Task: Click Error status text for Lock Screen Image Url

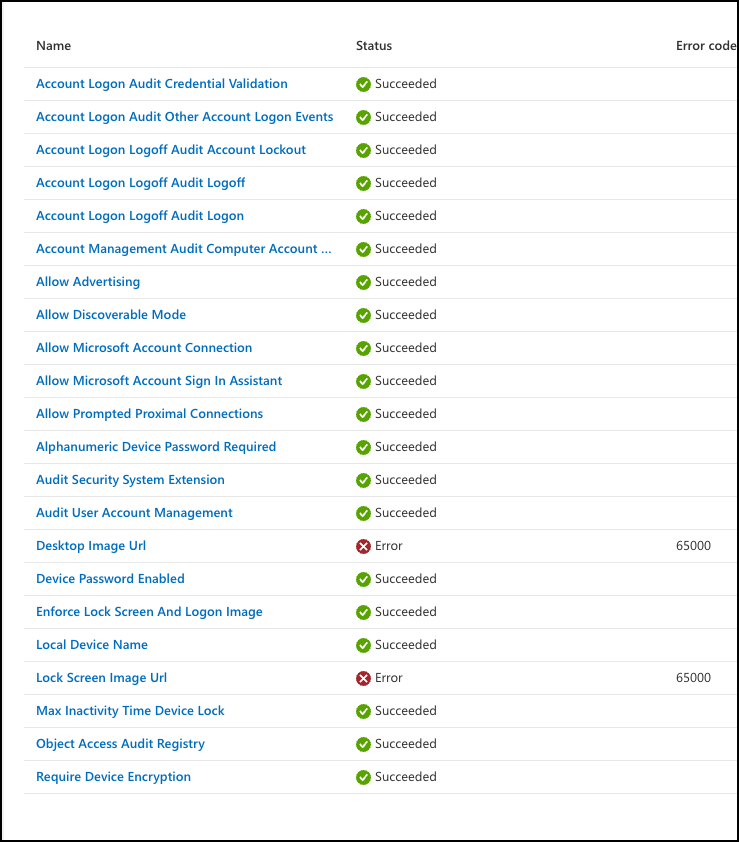Action: [x=388, y=678]
